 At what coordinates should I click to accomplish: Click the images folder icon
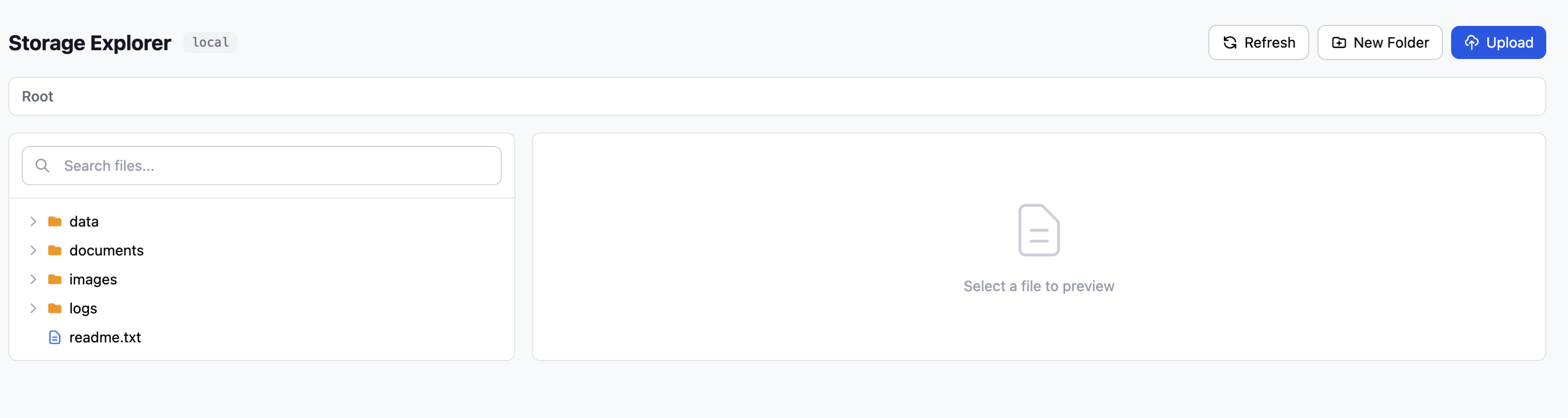tap(55, 280)
